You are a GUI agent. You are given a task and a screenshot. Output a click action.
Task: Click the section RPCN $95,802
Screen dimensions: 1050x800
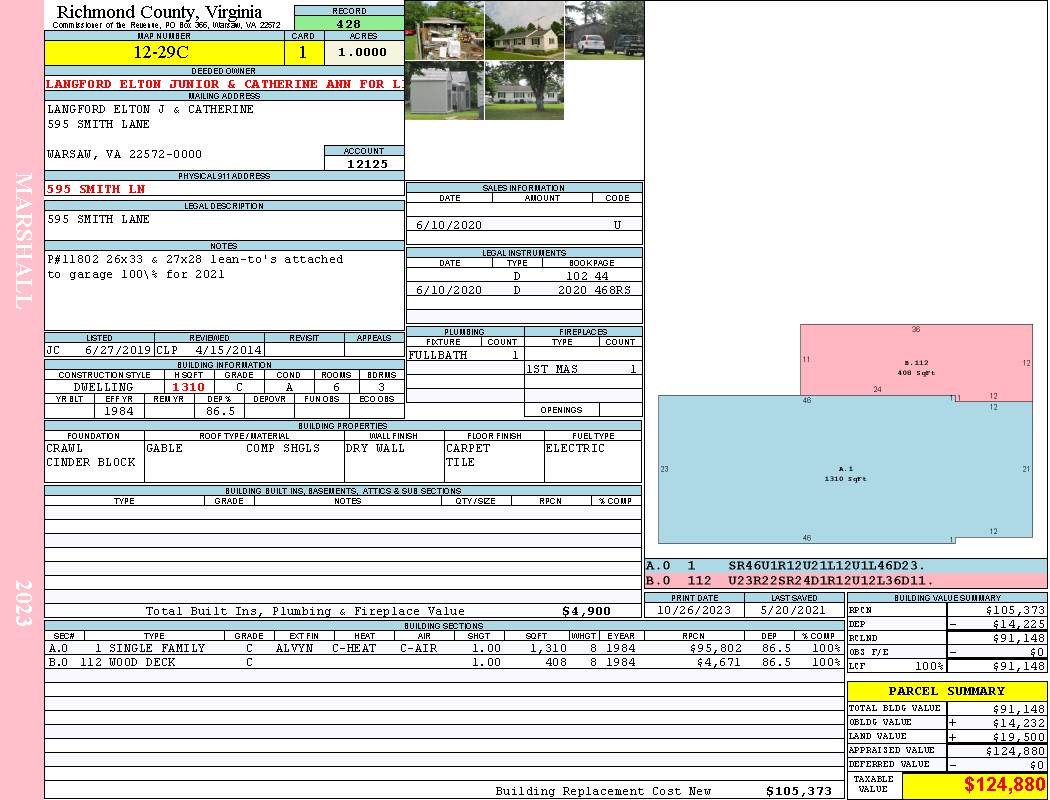point(715,648)
